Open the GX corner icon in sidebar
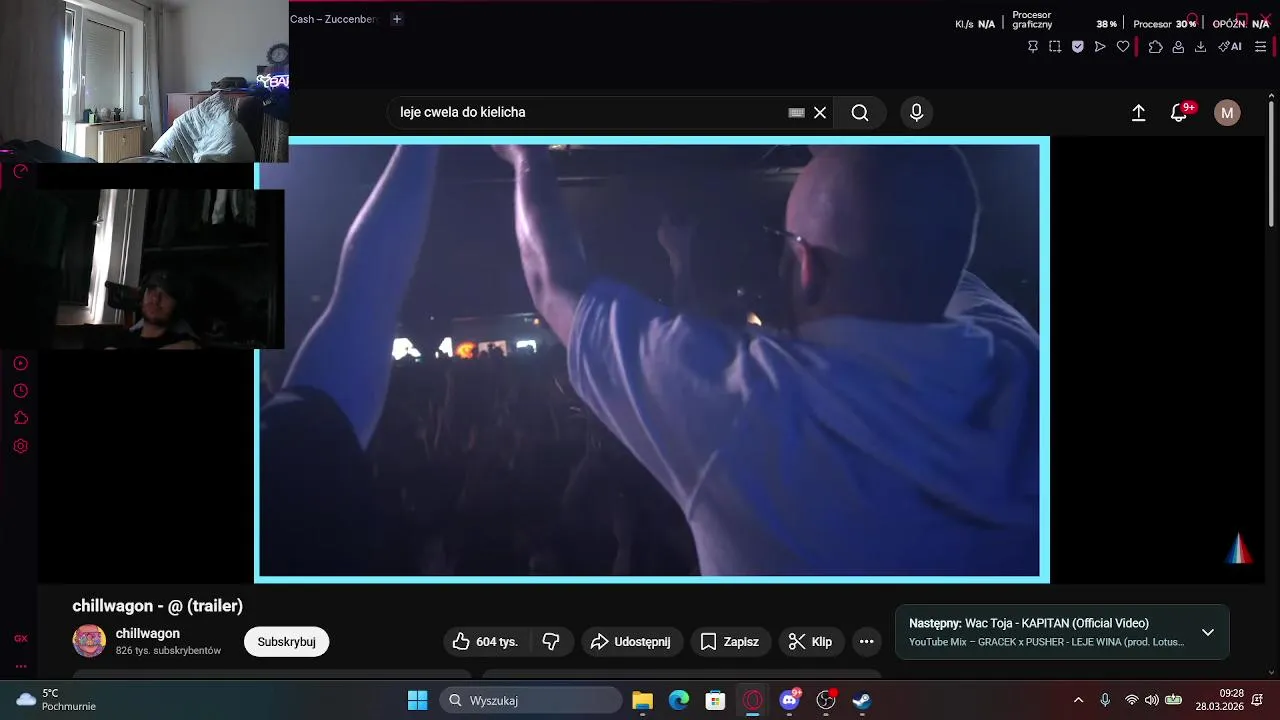Screen dimensions: 1280x720 tap(20, 638)
